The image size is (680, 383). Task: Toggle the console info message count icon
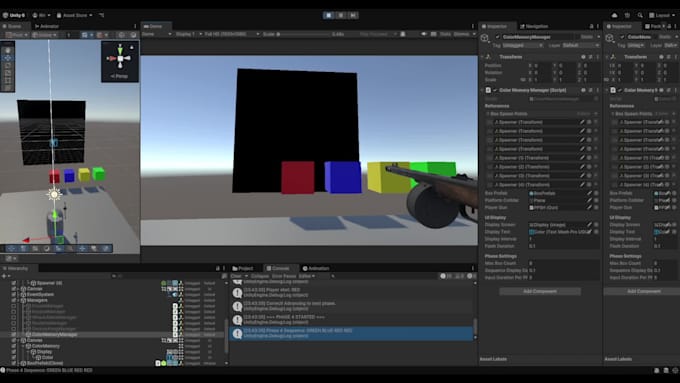(446, 276)
